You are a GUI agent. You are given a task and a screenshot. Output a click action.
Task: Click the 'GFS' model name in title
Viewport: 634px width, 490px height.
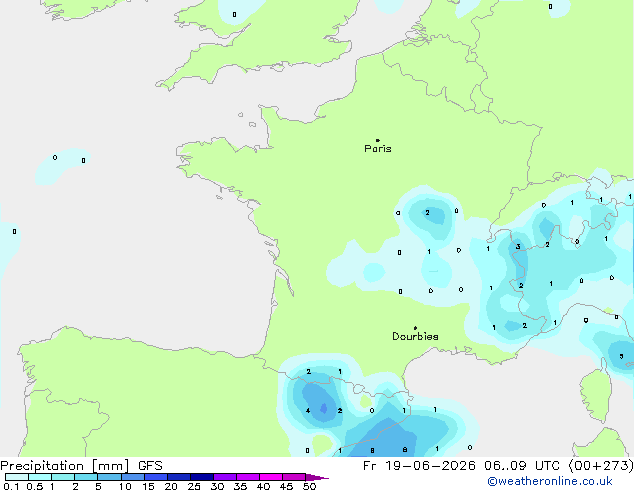pos(150,466)
